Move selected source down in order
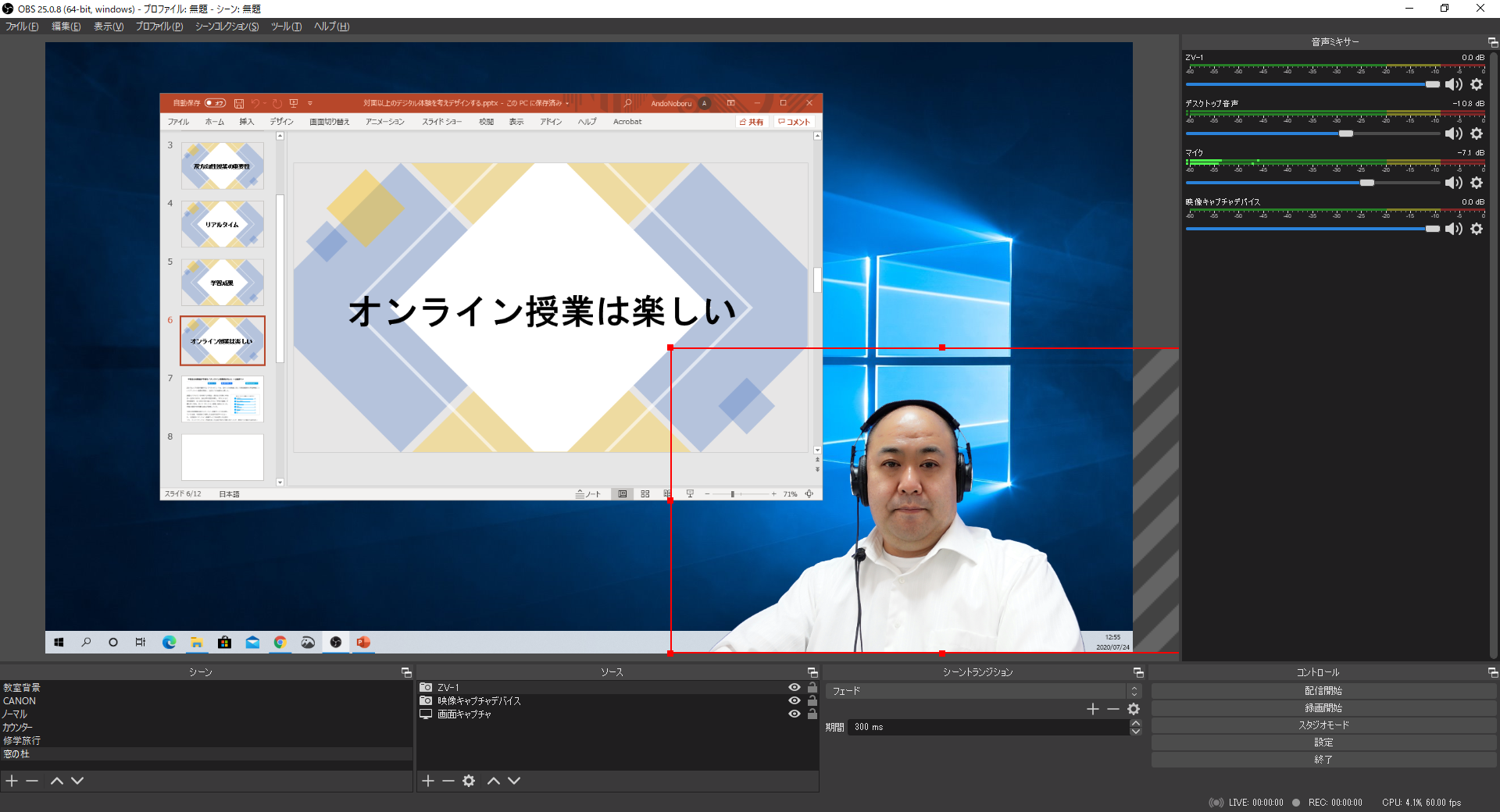Image resolution: width=1500 pixels, height=812 pixels. [514, 781]
